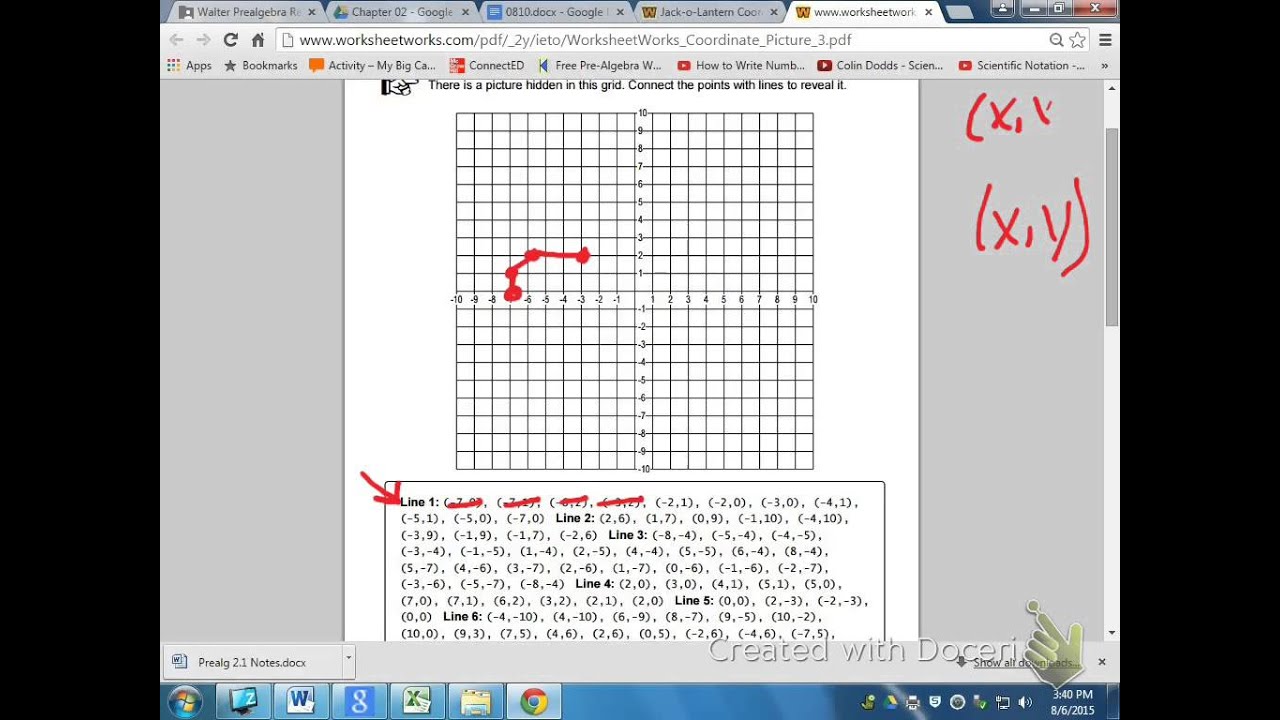The image size is (1280, 720).
Task: Close the Jack-o-Lantern tab
Action: [774, 12]
